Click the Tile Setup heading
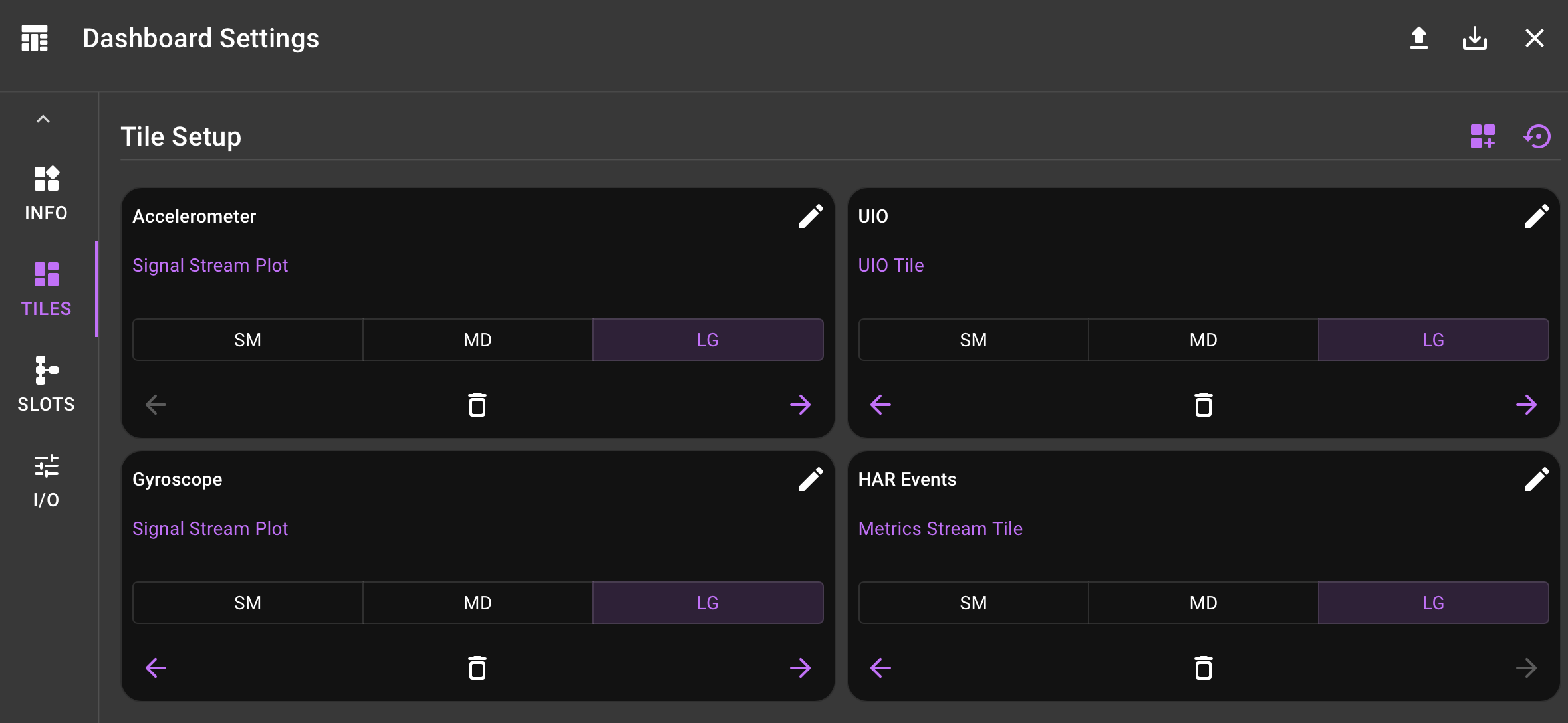The width and height of the screenshot is (1568, 723). tap(181, 137)
